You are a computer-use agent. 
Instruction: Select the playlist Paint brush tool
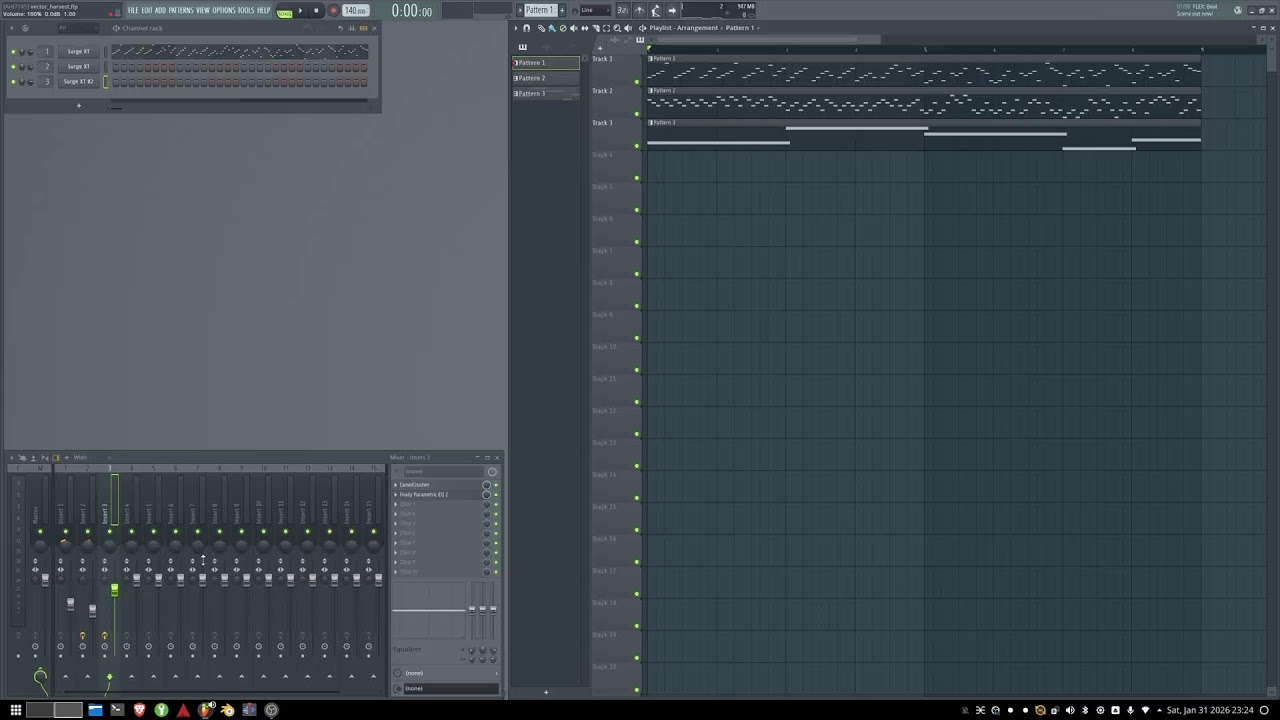(552, 28)
